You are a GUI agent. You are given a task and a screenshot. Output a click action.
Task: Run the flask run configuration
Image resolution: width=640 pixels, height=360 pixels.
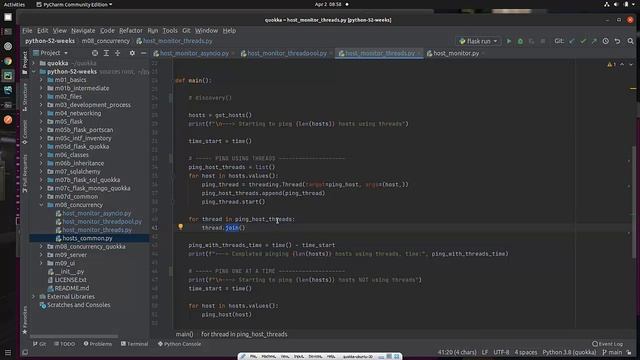tap(509, 41)
